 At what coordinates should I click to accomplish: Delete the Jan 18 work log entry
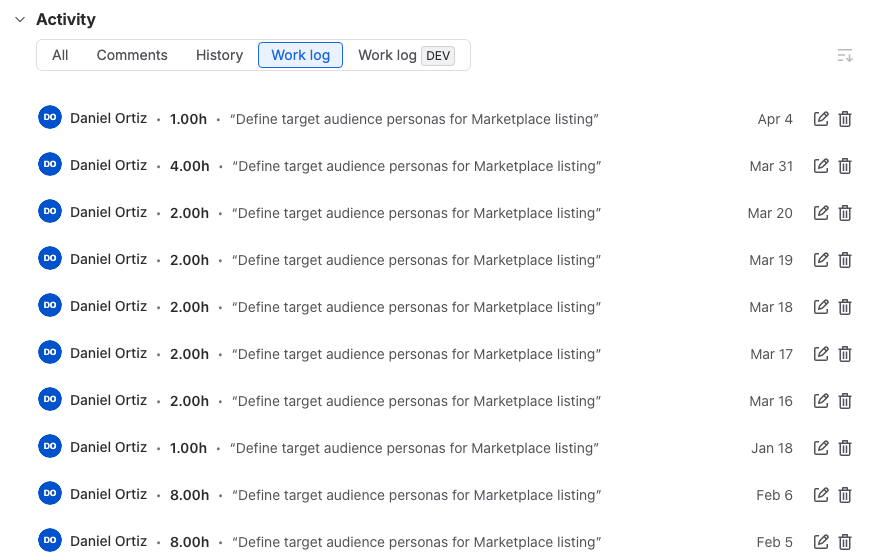[x=845, y=448]
